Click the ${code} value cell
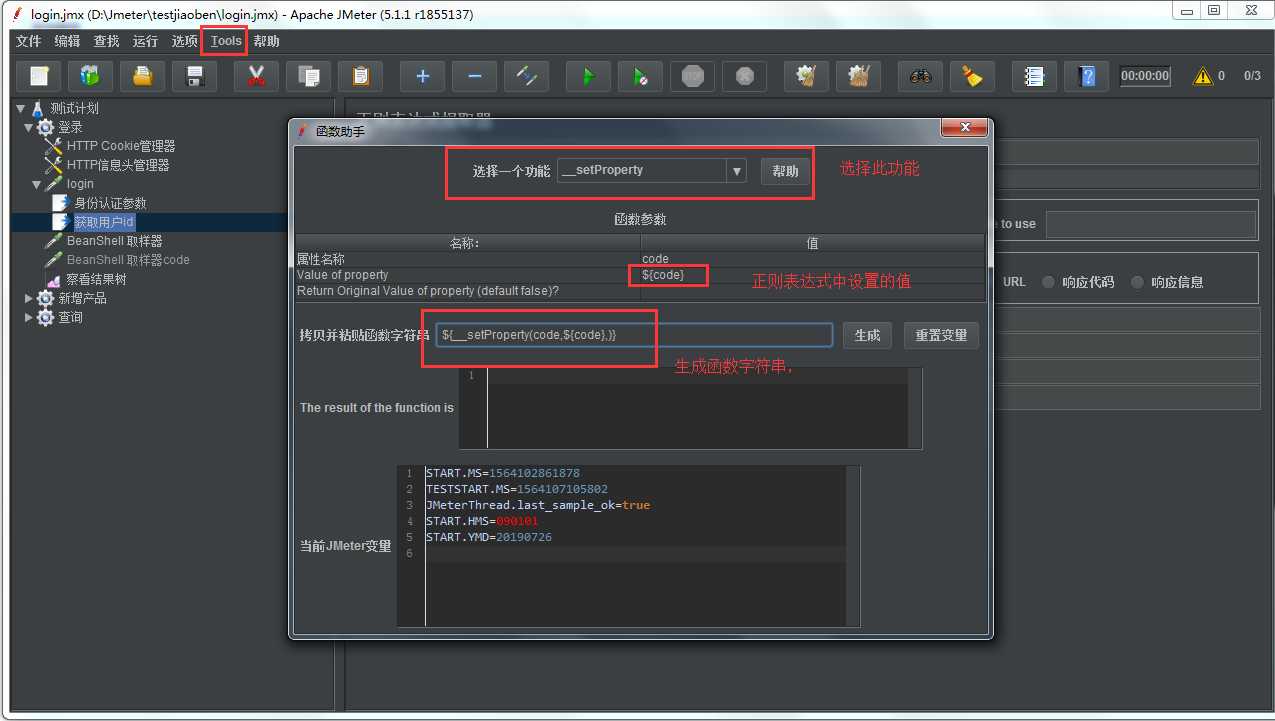Viewport: 1275px width, 721px height. pyautogui.click(x=812, y=274)
